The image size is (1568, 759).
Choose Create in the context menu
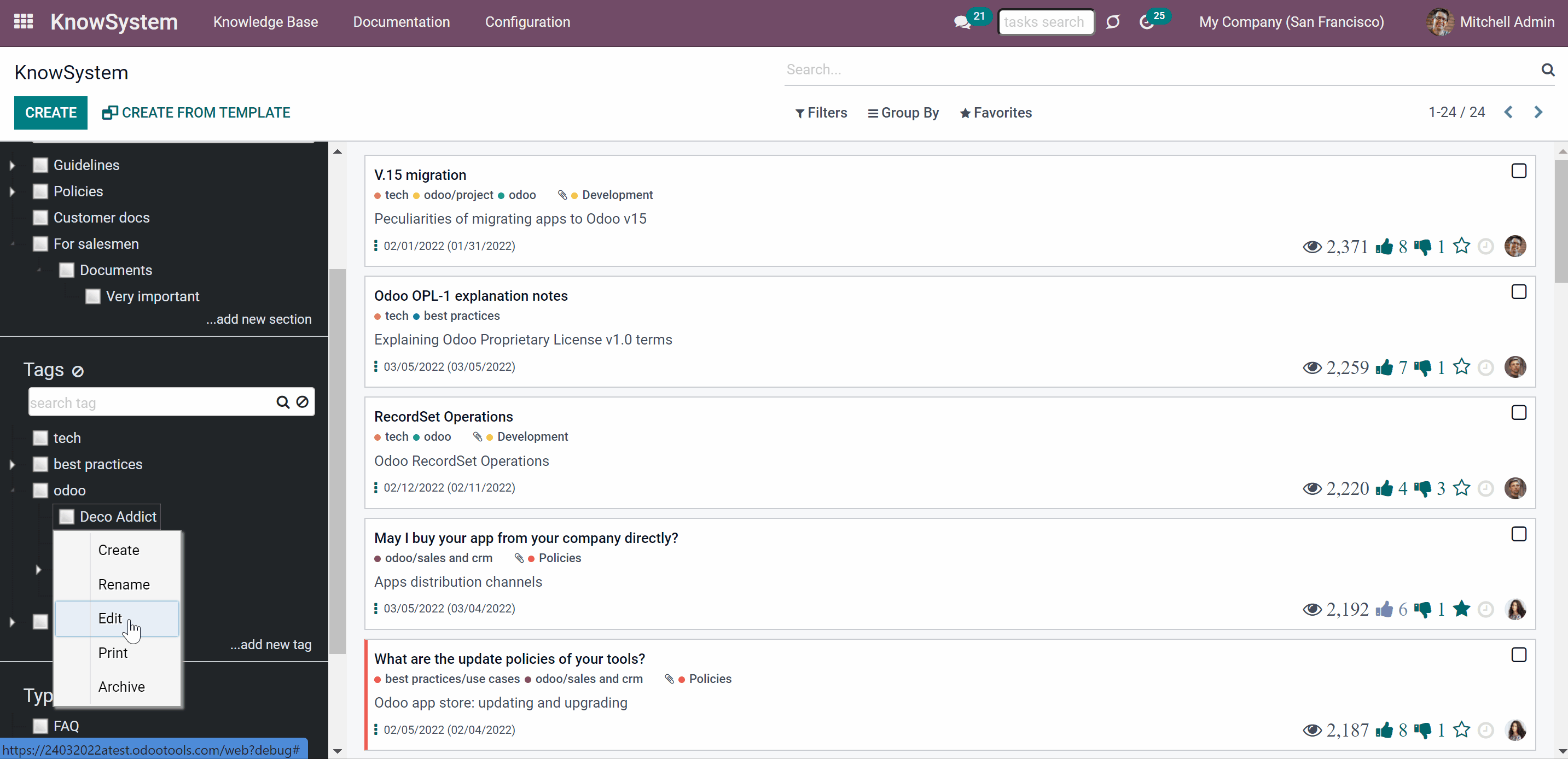click(118, 550)
